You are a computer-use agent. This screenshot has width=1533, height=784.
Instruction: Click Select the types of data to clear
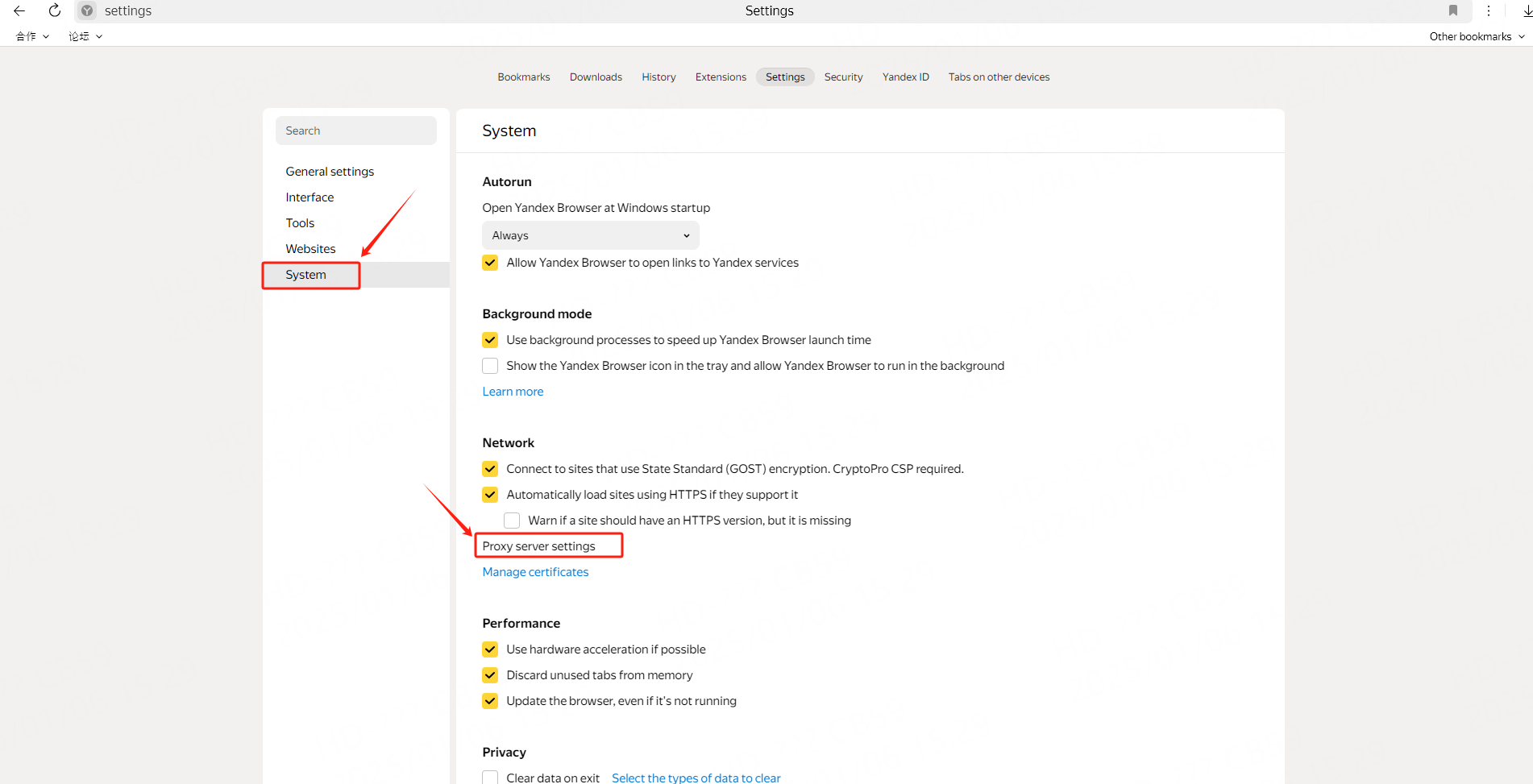(696, 778)
